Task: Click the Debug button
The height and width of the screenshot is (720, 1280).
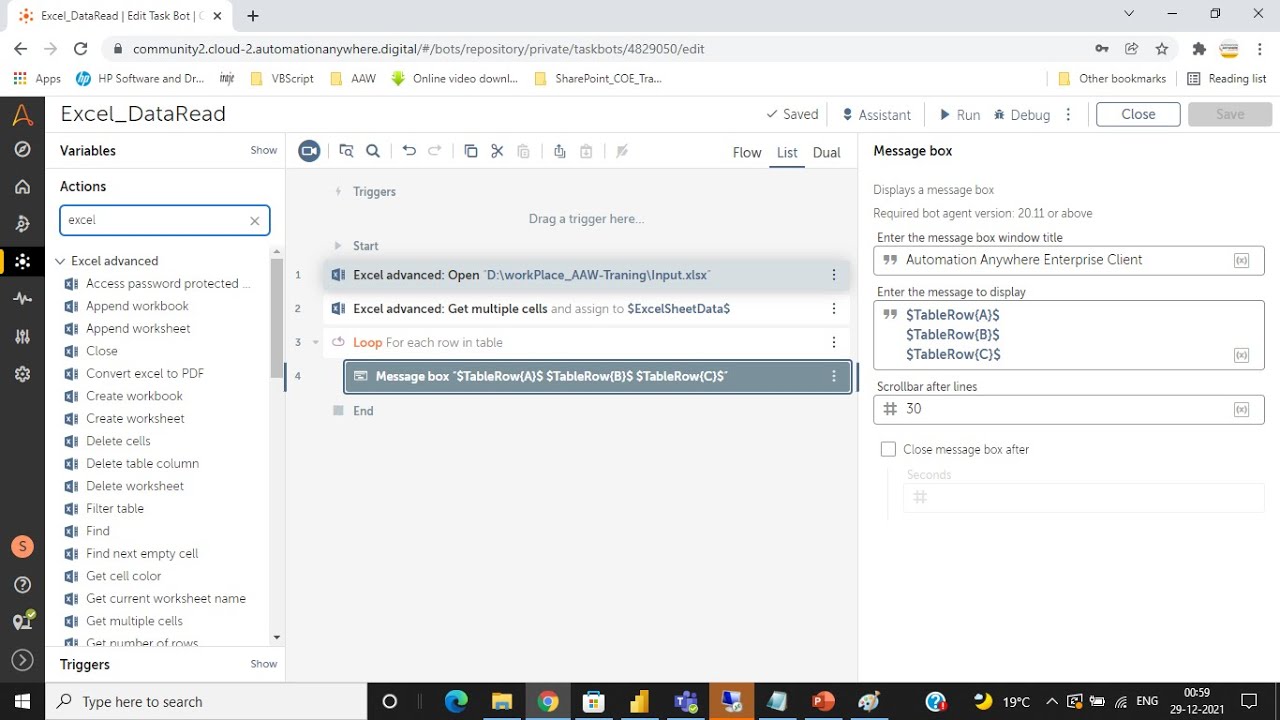Action: pos(1021,115)
